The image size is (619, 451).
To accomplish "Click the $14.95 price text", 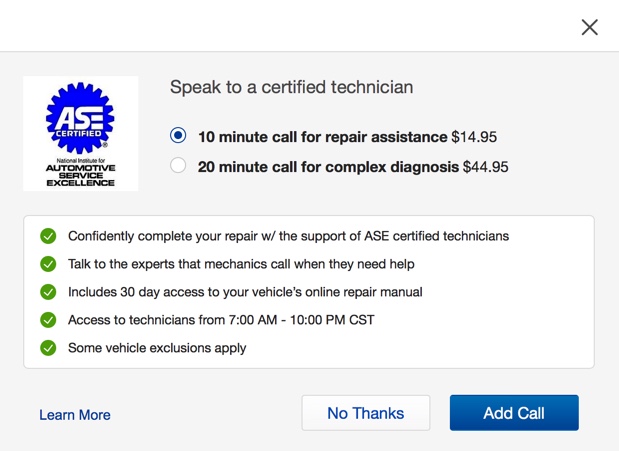I will [x=474, y=137].
